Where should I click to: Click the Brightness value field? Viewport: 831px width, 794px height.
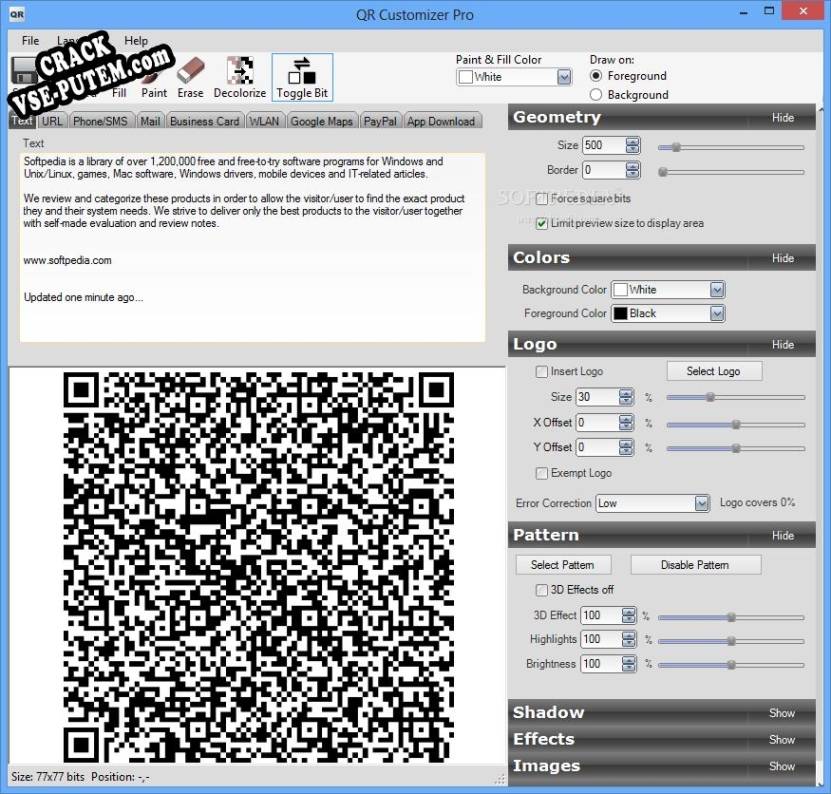click(601, 664)
